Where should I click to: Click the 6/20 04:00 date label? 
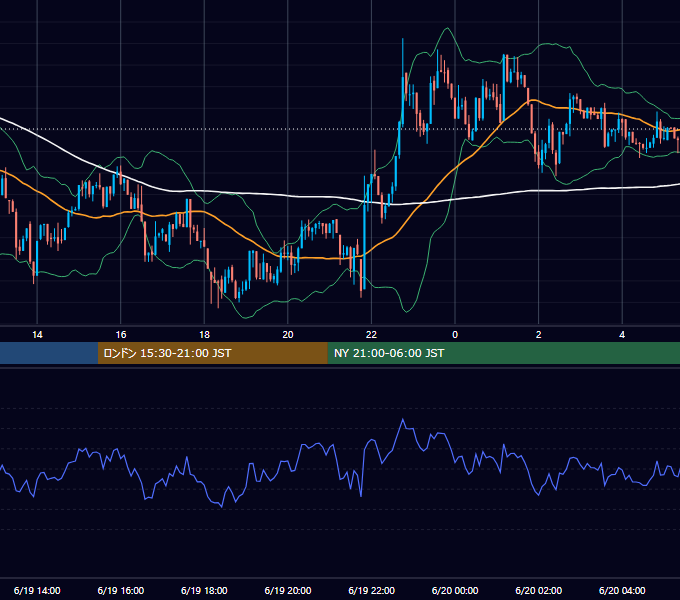pos(622,590)
